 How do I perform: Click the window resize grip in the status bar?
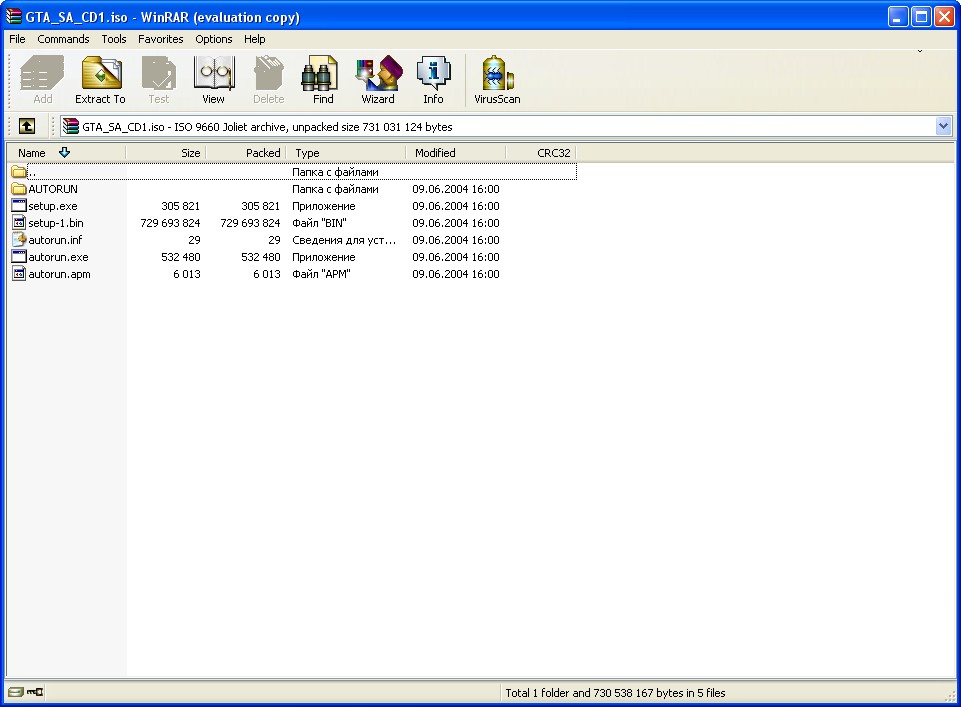951,695
